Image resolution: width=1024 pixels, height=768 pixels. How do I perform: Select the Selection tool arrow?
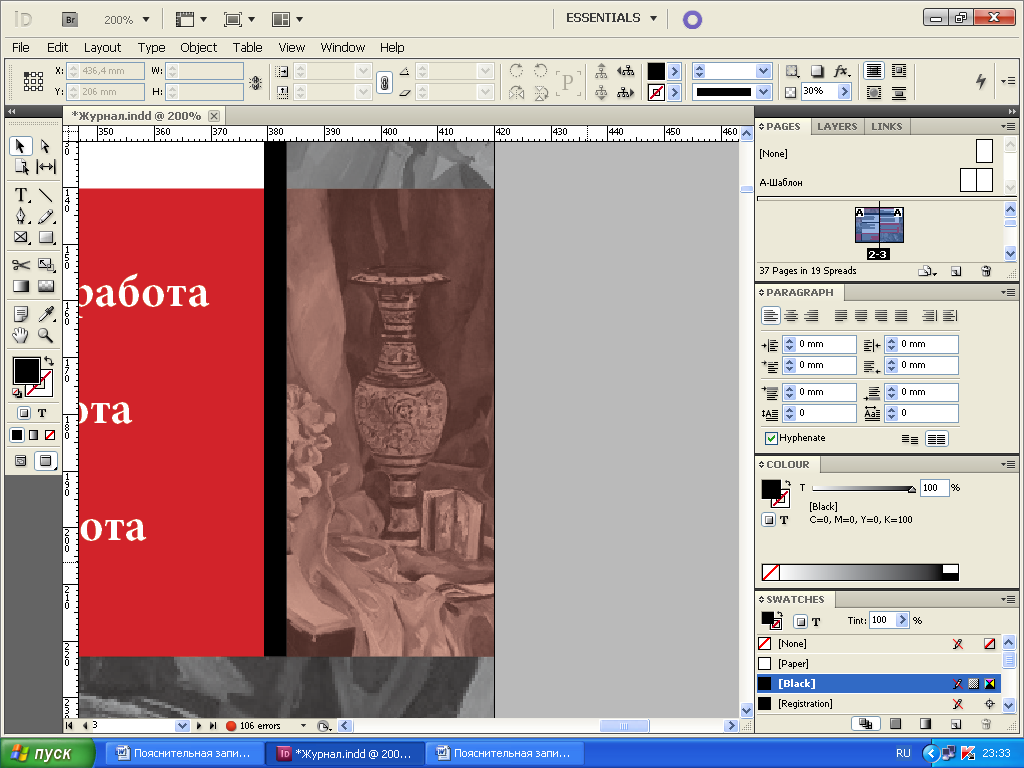(20, 146)
